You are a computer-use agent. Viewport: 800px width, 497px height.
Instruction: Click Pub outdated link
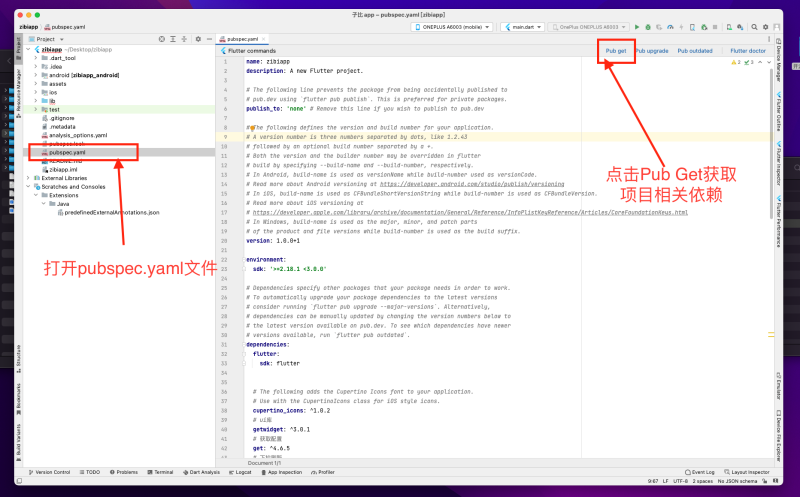coord(695,51)
